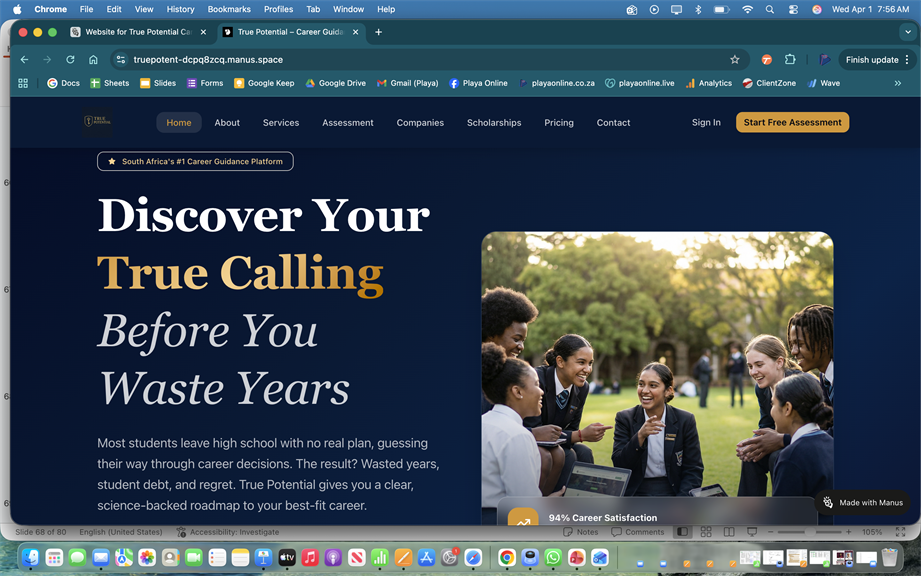Open the Bookmarks menu in menu bar
This screenshot has width=921, height=576.
click(229, 9)
